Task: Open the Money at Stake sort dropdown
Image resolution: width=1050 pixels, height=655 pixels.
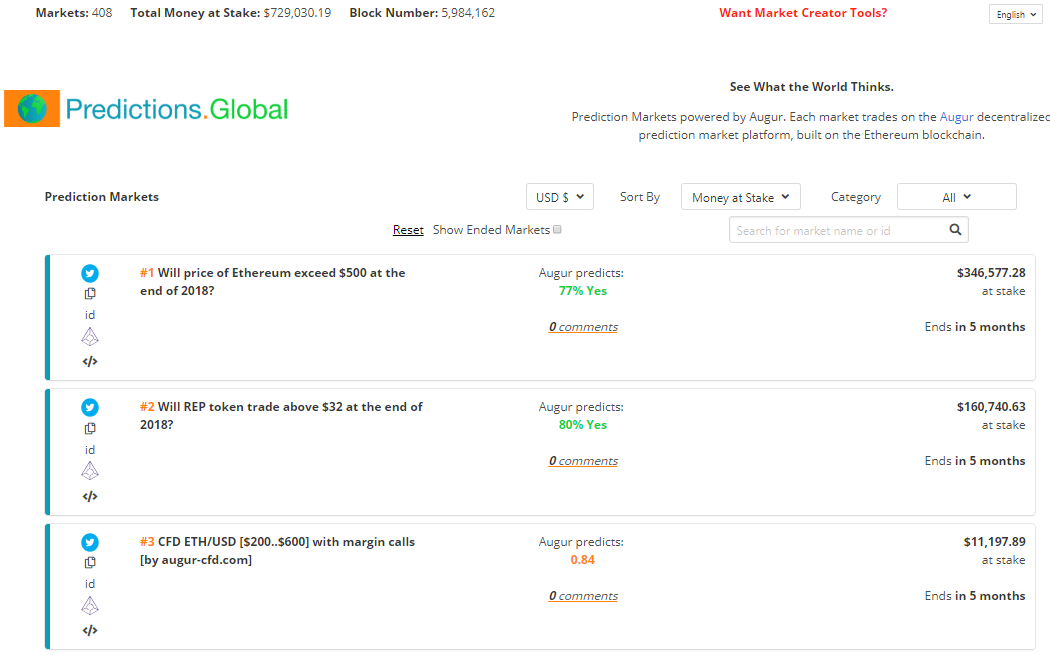Action: click(x=741, y=197)
